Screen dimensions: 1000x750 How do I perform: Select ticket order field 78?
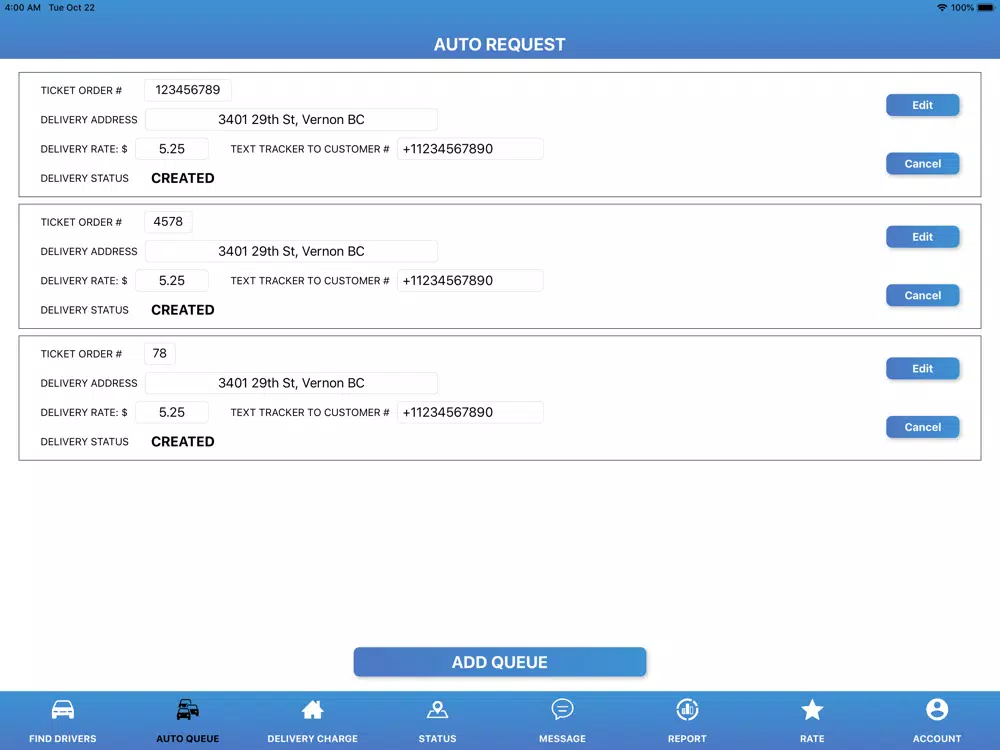(x=160, y=353)
